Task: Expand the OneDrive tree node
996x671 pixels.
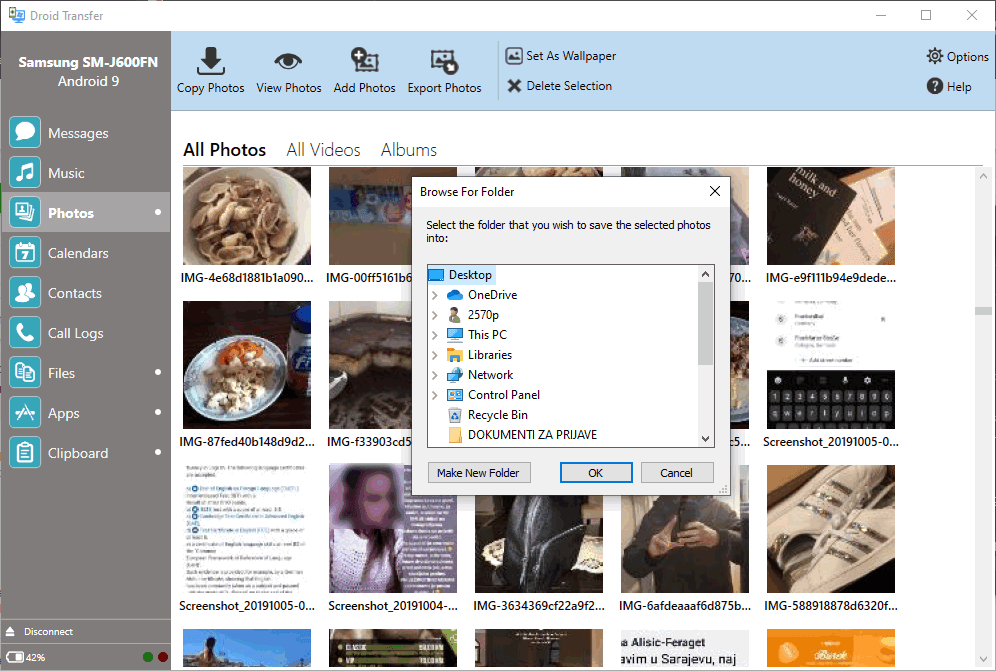Action: coord(434,295)
